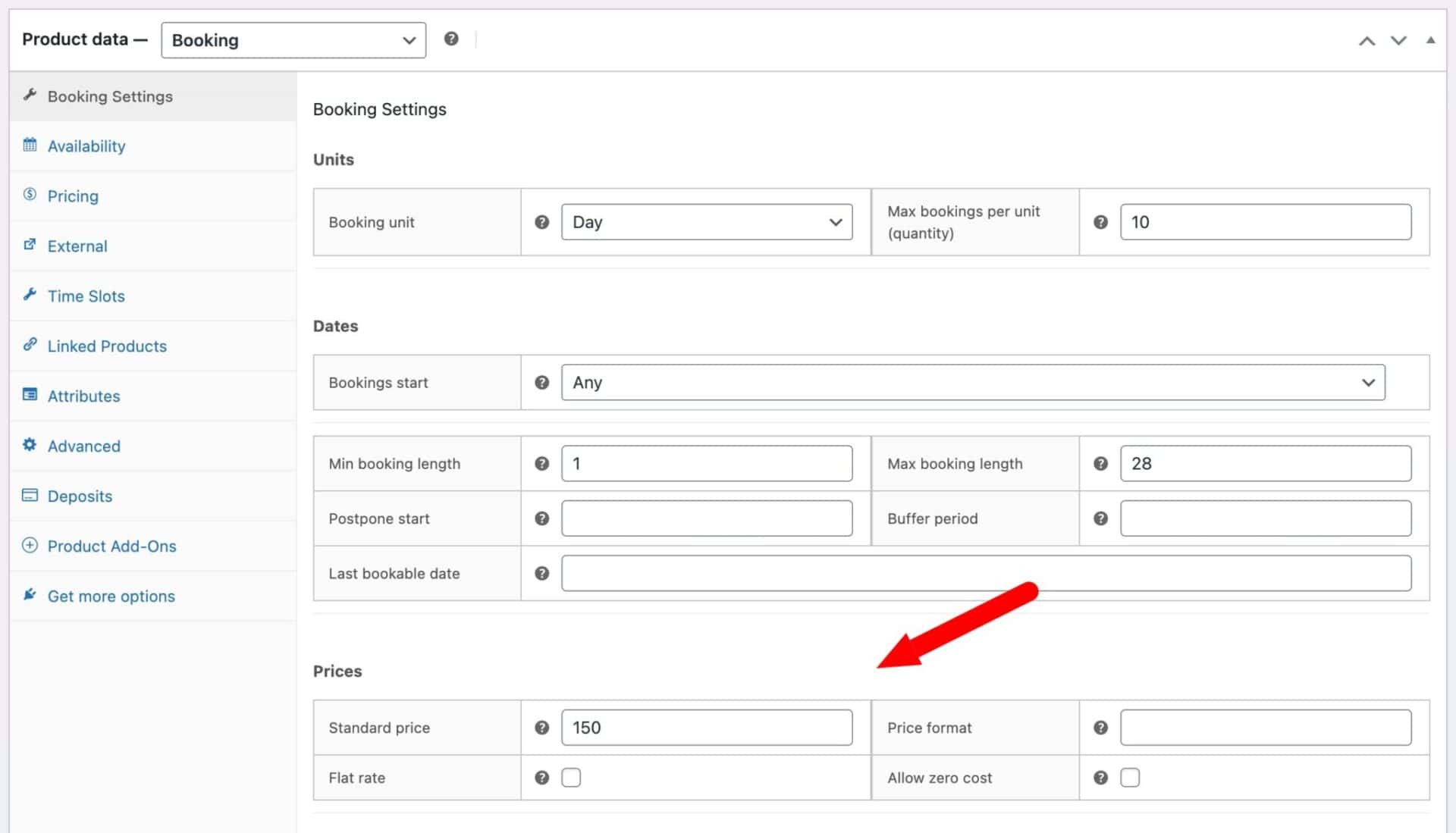Click the "Dates" section heading

335,327
